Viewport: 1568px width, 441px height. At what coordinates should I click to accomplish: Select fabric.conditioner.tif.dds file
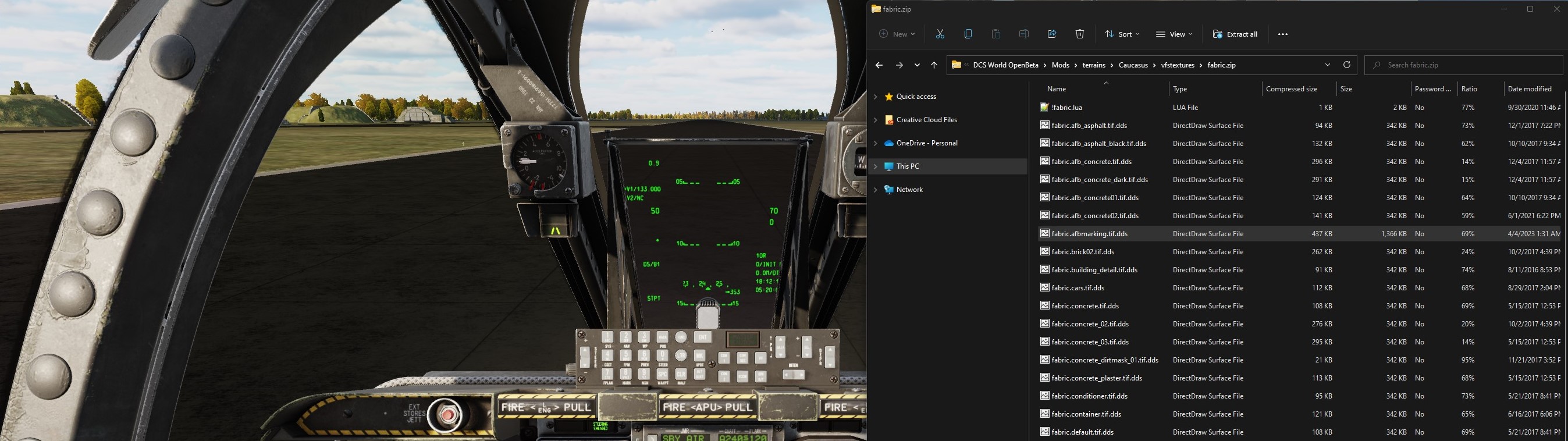click(x=1090, y=396)
